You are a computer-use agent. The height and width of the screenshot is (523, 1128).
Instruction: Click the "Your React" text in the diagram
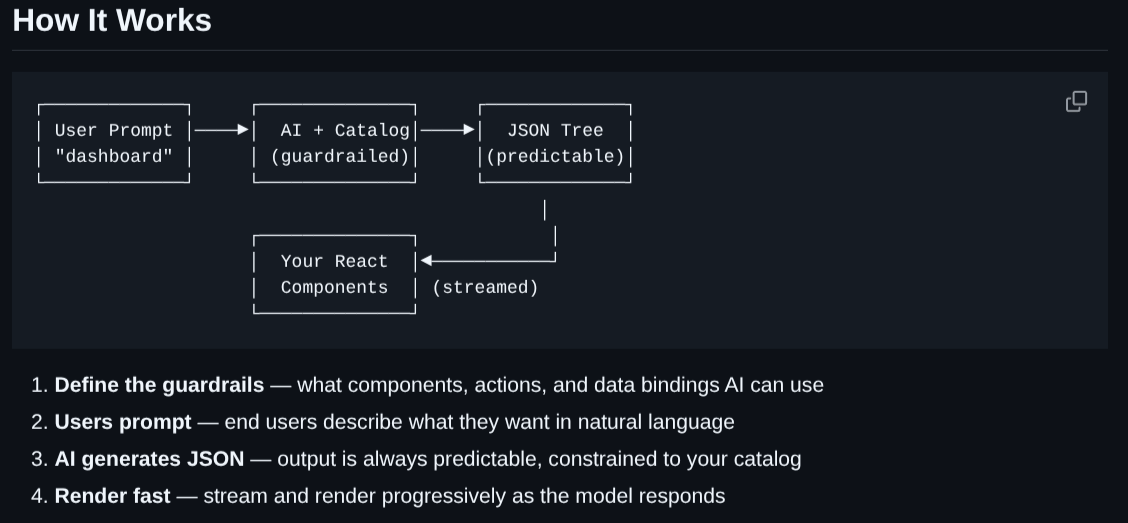coord(333,261)
